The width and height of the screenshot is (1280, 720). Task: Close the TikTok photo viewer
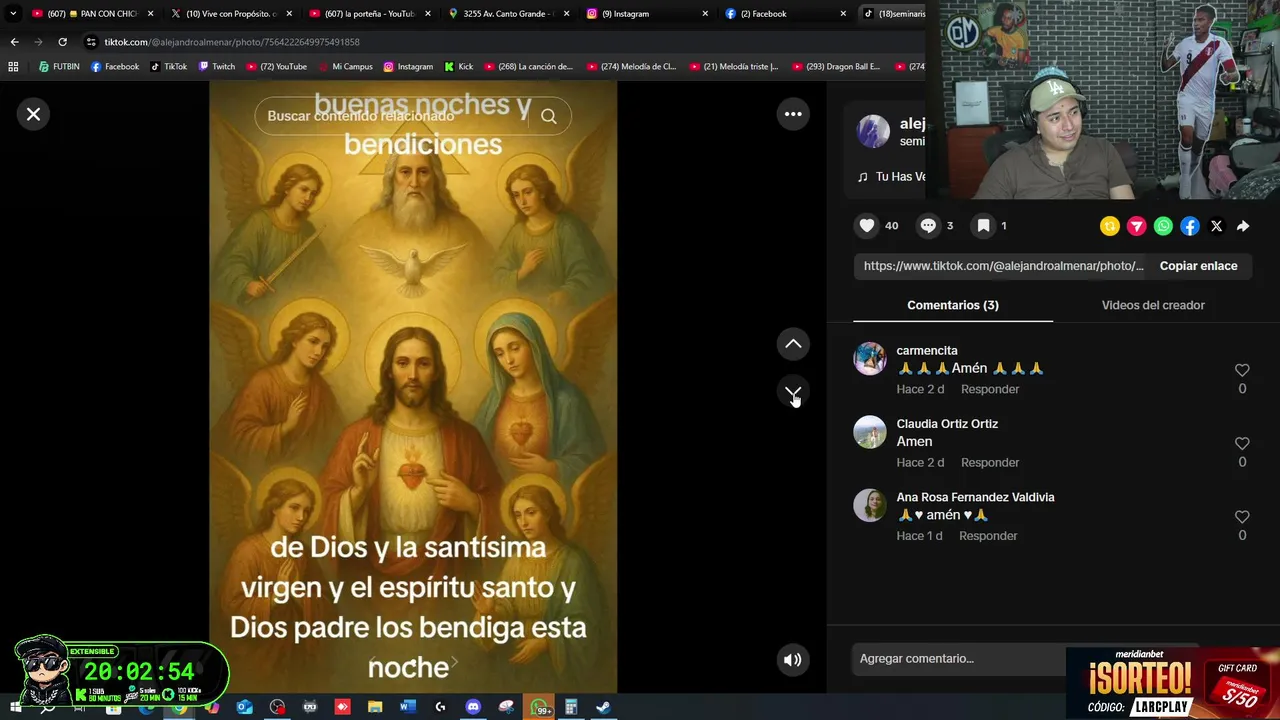(x=33, y=114)
